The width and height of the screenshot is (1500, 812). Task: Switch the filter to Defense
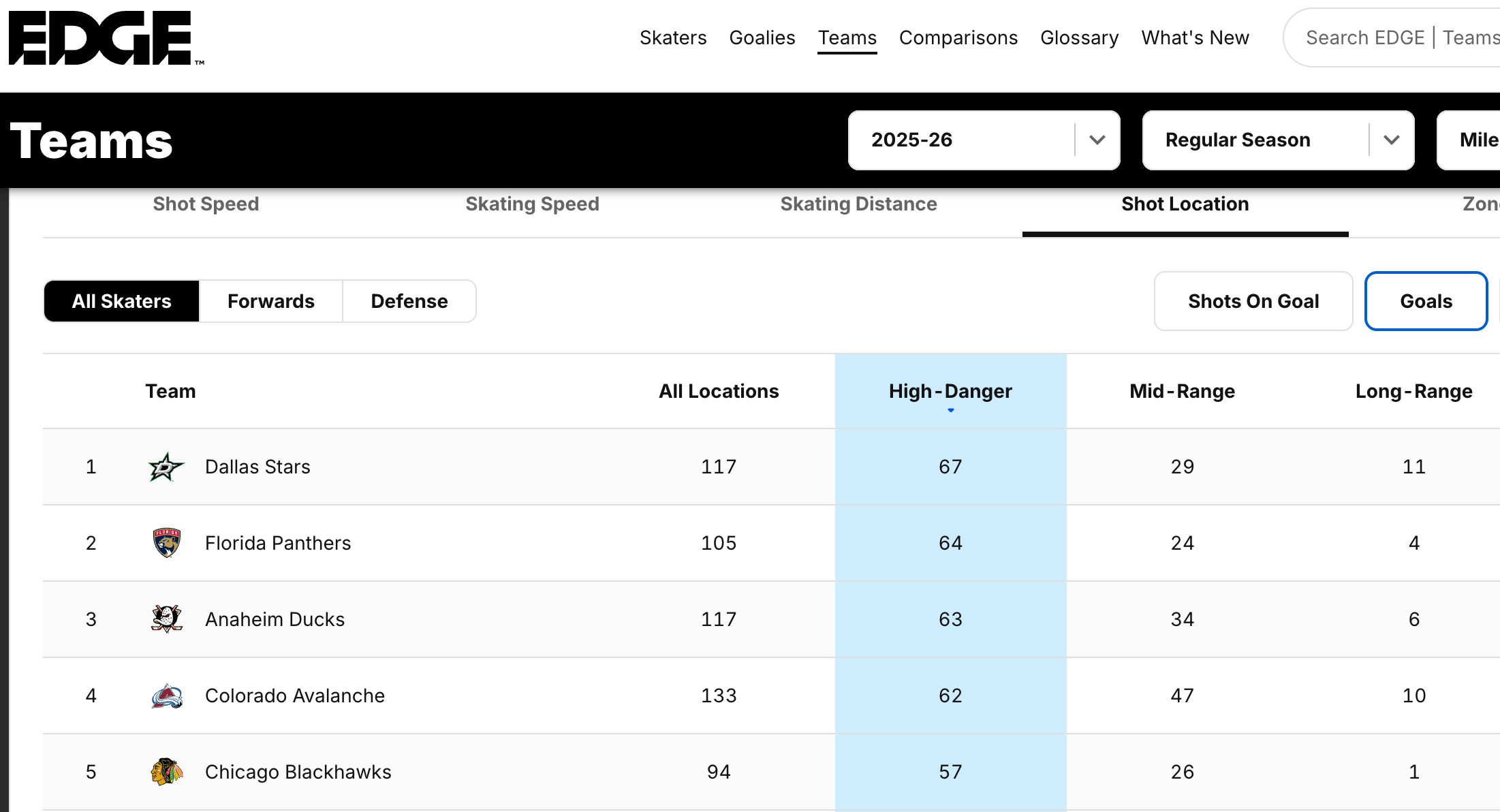point(409,301)
